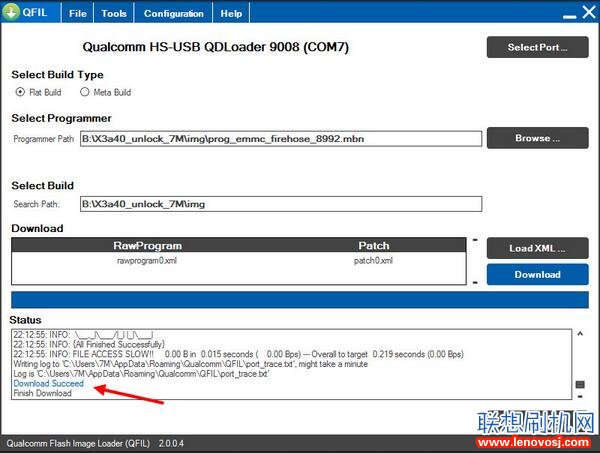The image size is (600, 453).
Task: Close the QFIL window
Action: point(589,12)
